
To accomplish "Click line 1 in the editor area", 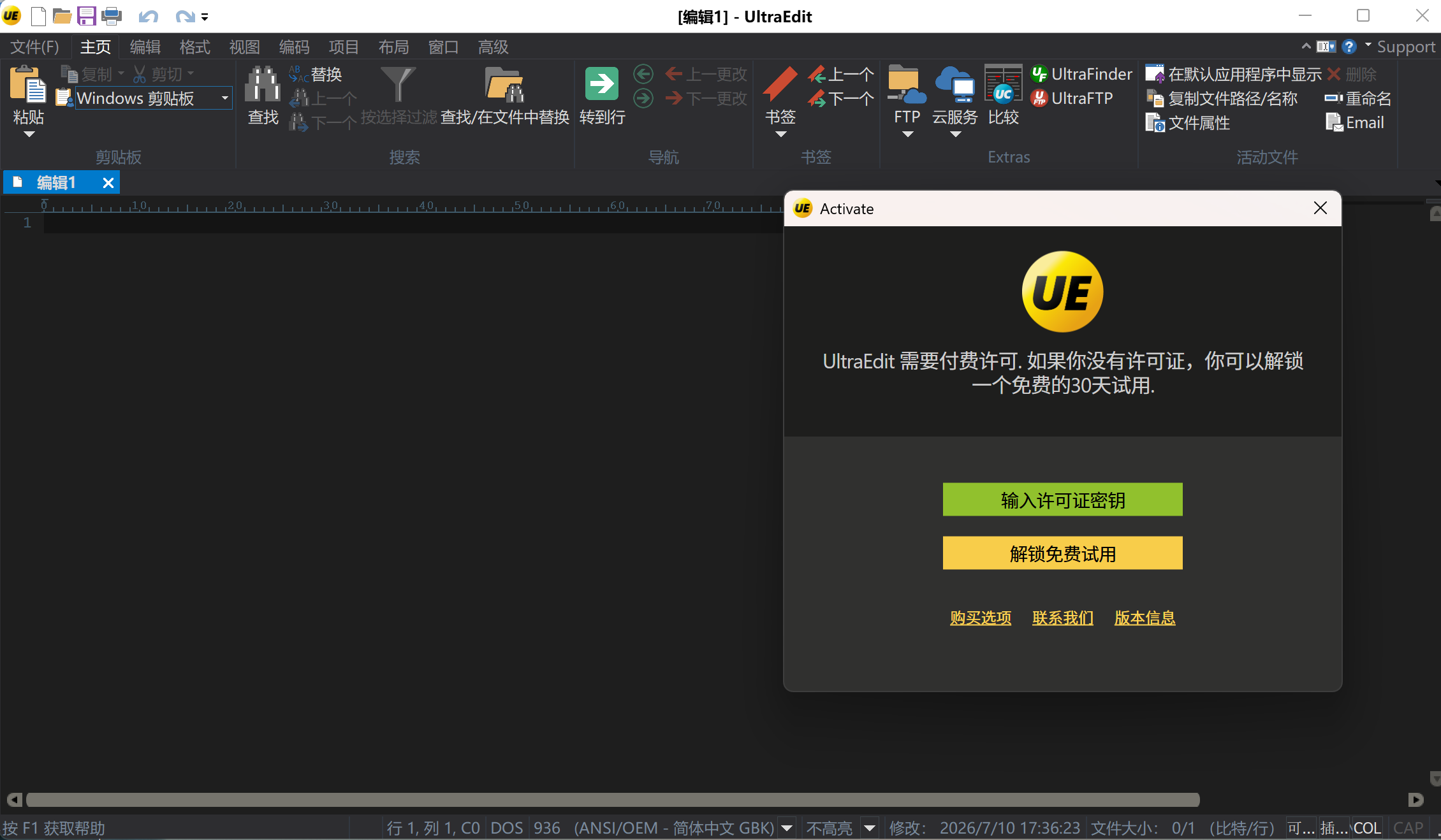I will [x=413, y=222].
